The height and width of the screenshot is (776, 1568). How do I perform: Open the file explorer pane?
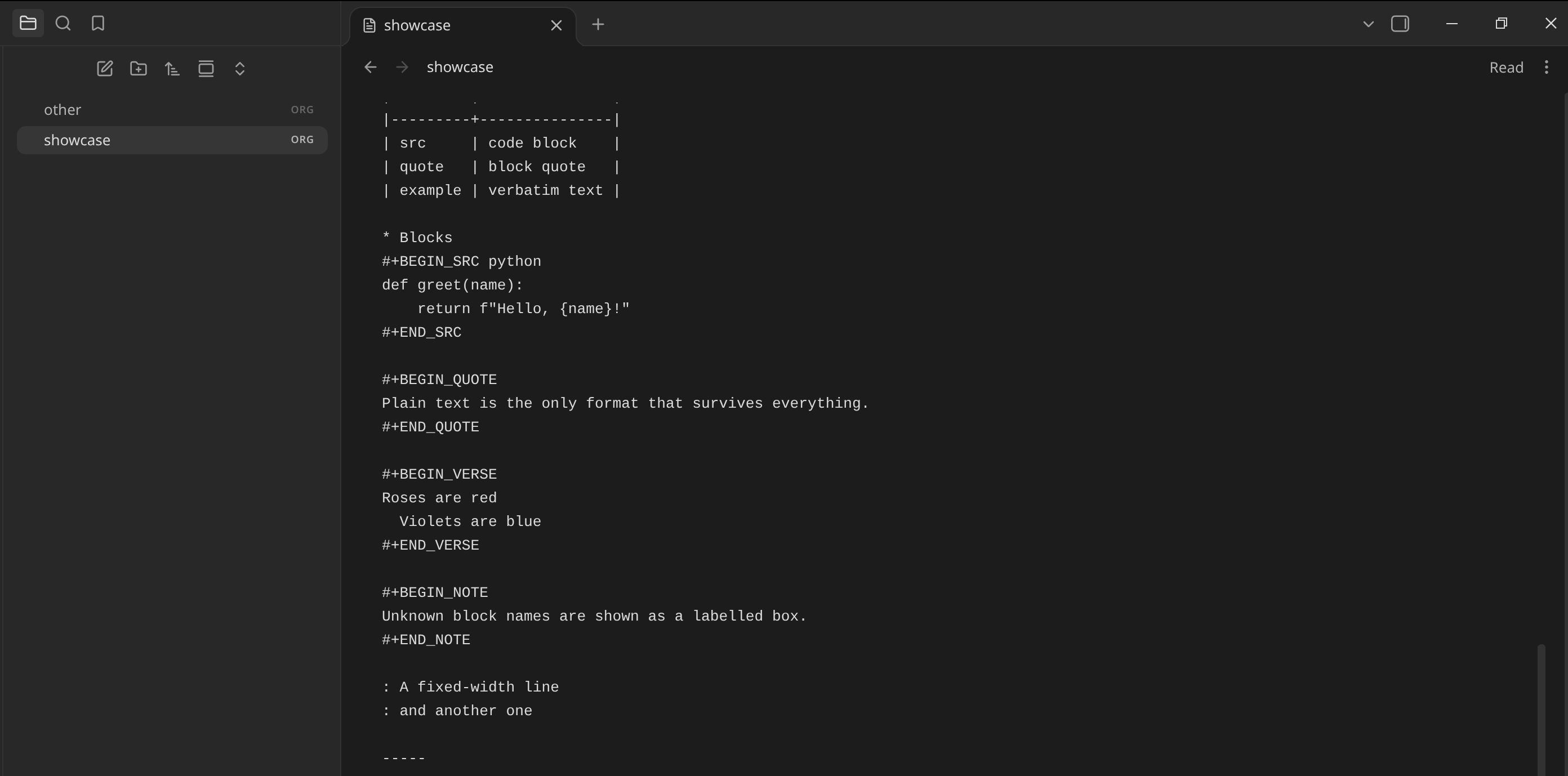[x=28, y=24]
